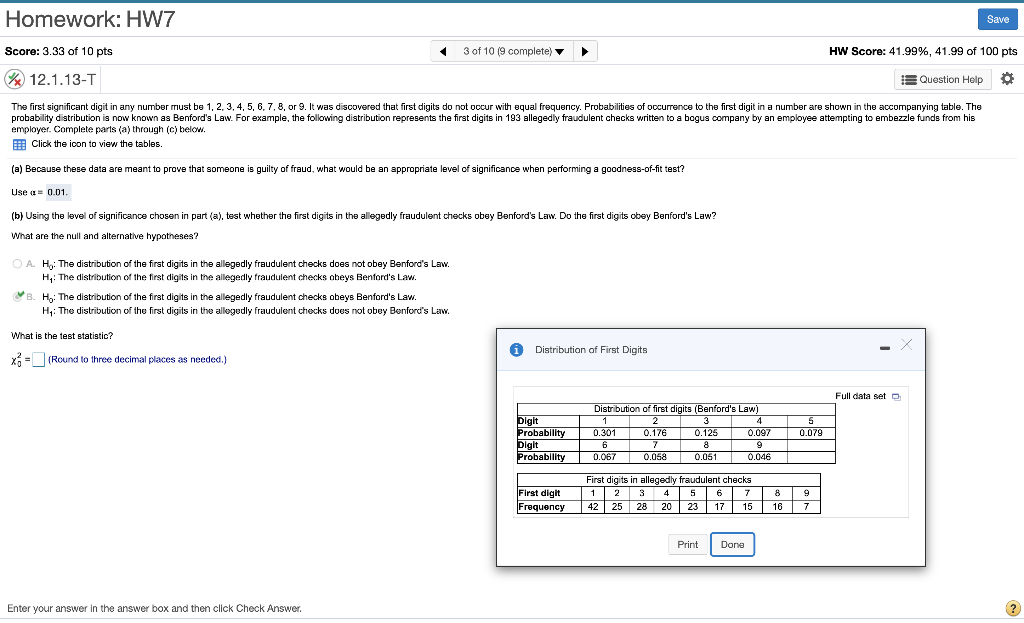1024x623 pixels.
Task: Click the question ID 12.1.13-T
Action: click(63, 80)
